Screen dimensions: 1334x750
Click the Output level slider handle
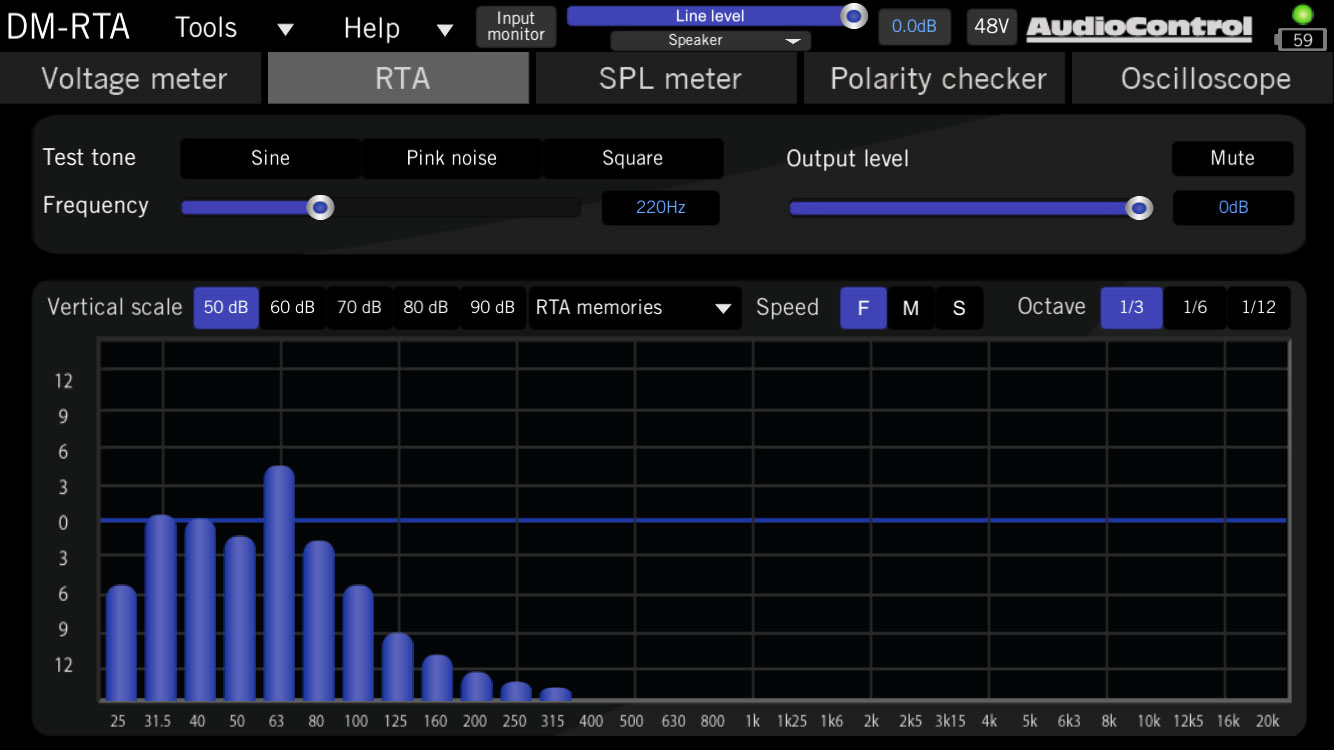click(1138, 208)
